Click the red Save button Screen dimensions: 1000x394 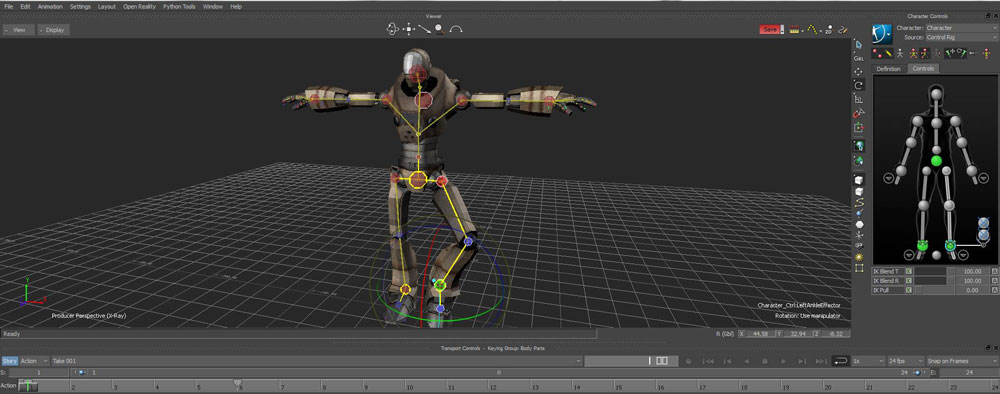pyautogui.click(x=770, y=29)
